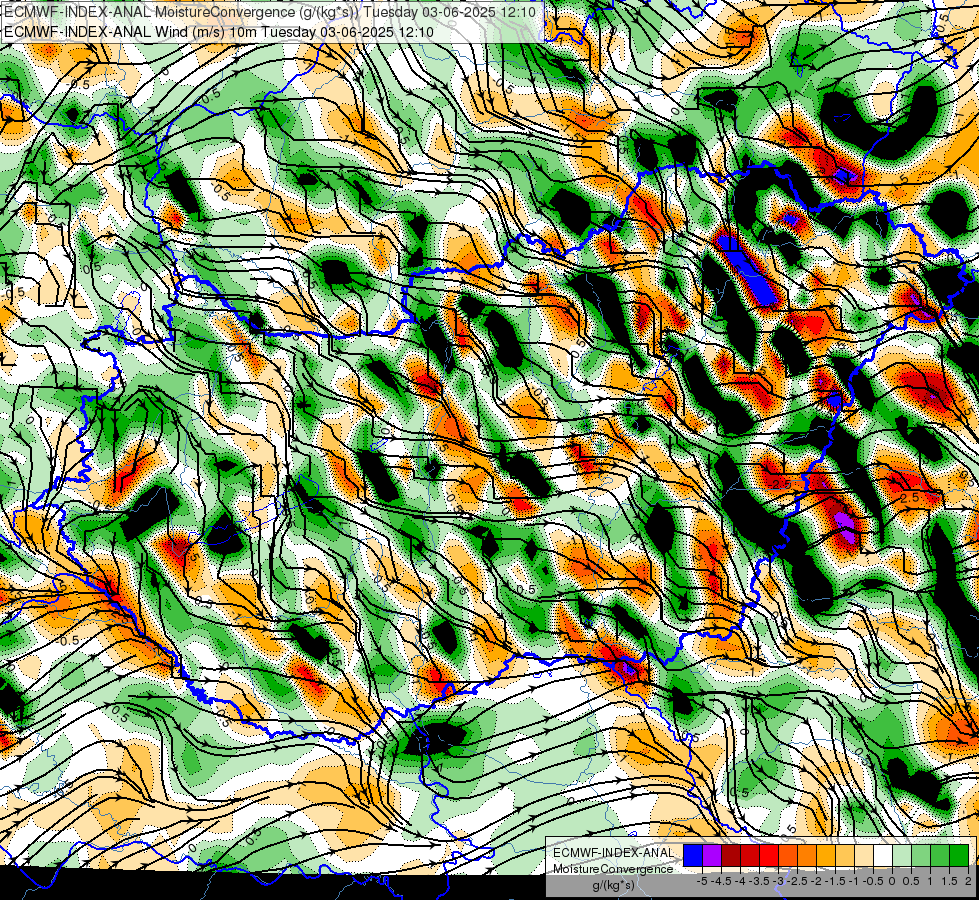Click the white legend color swatch

pyautogui.click(x=882, y=855)
